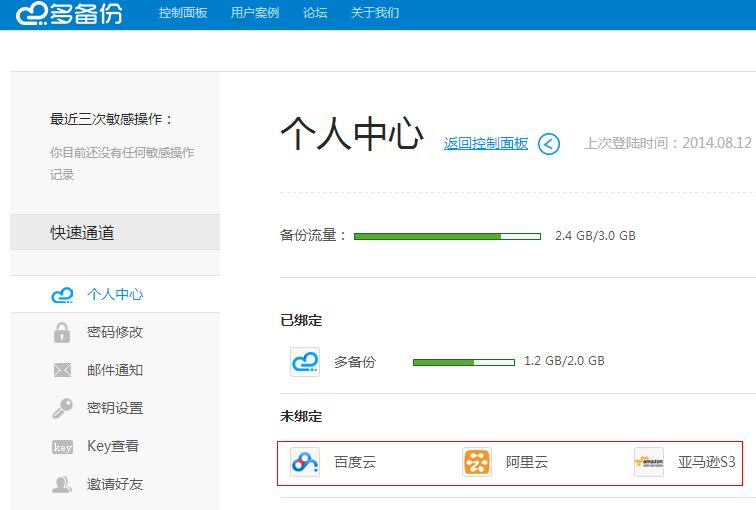Click the circular back arrow icon

coord(549,144)
